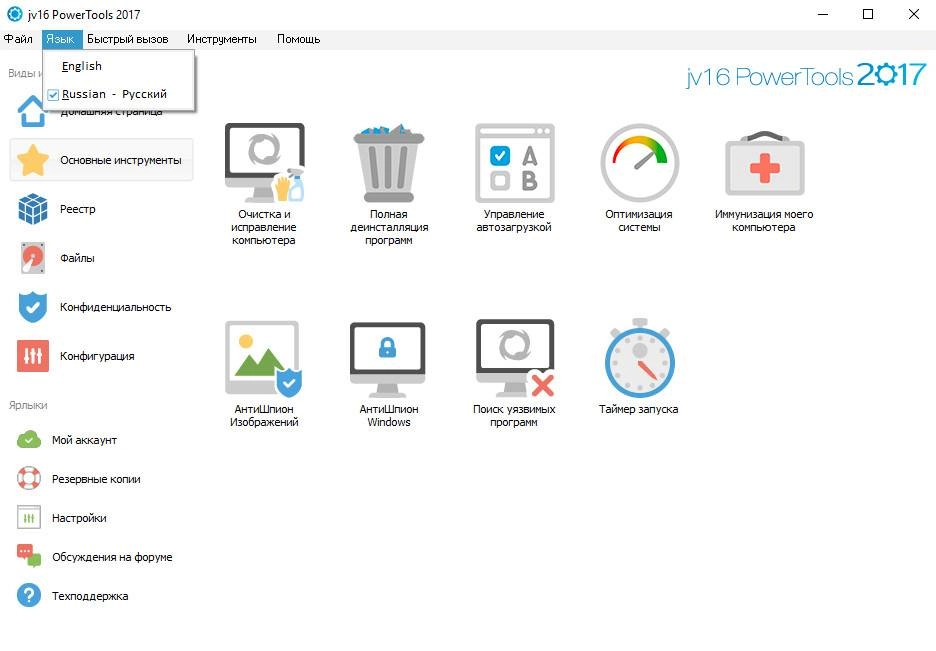936x651 pixels.
Task: Launch the Windows AntiSpy lock icon
Action: click(387, 359)
